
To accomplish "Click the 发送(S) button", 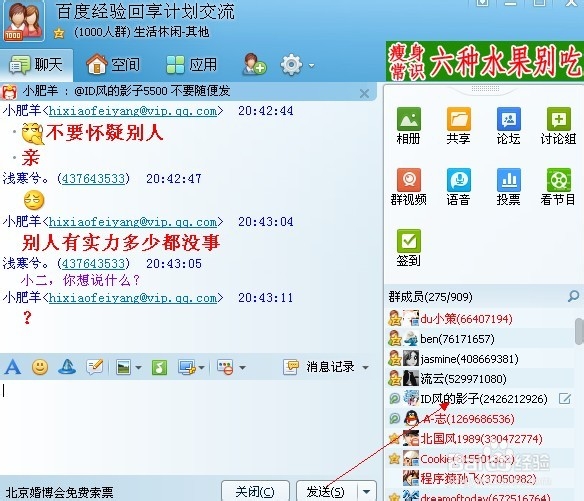I will click(326, 492).
